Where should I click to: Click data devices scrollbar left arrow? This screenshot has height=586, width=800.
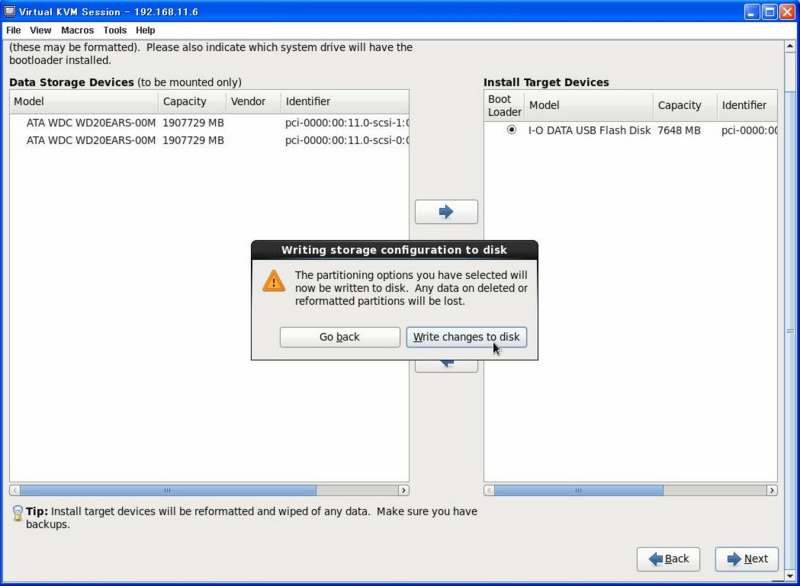15,490
